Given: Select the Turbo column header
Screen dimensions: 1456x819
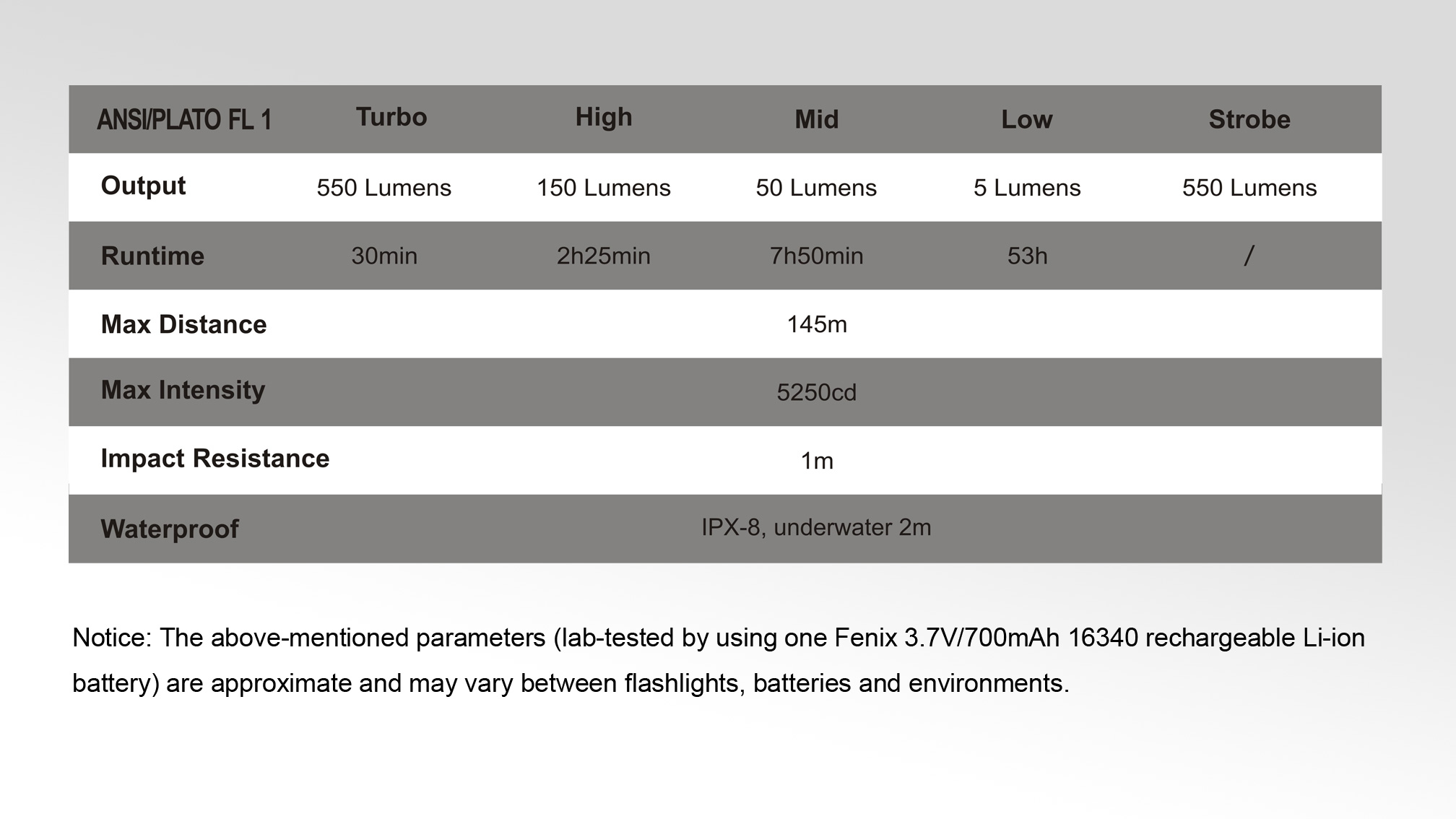Looking at the screenshot, I should tap(391, 117).
